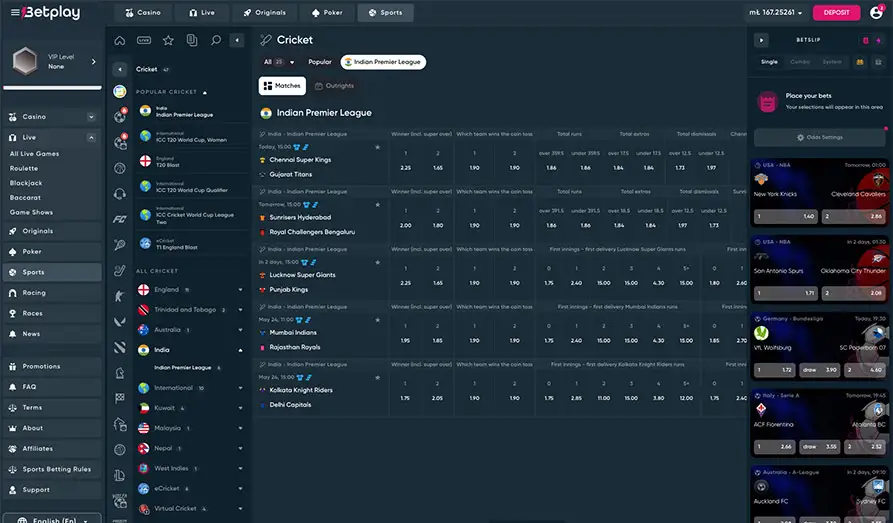
Task: Select the esports headset icon
Action: pyautogui.click(x=120, y=194)
